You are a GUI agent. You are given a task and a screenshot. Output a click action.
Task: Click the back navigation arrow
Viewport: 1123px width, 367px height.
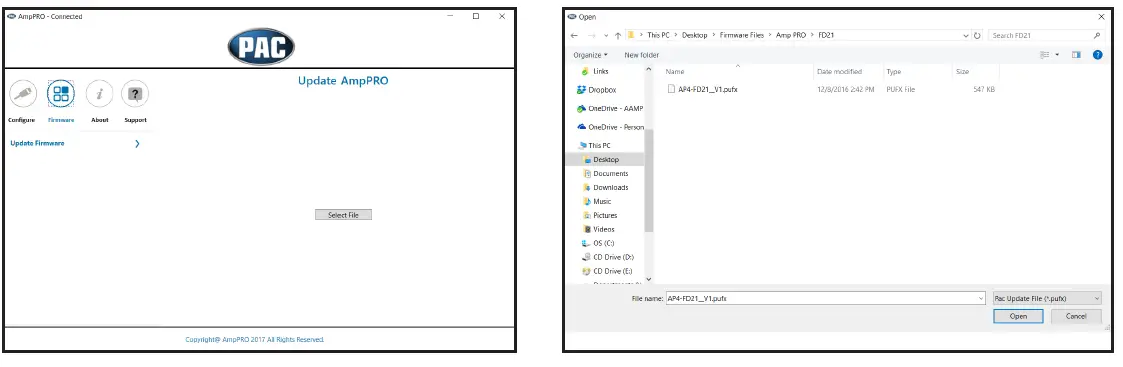coord(574,35)
